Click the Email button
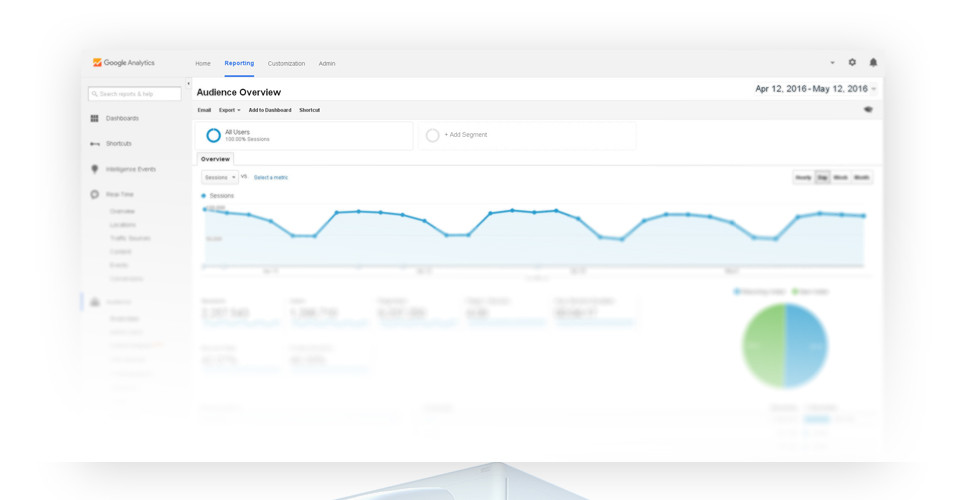 [x=204, y=110]
